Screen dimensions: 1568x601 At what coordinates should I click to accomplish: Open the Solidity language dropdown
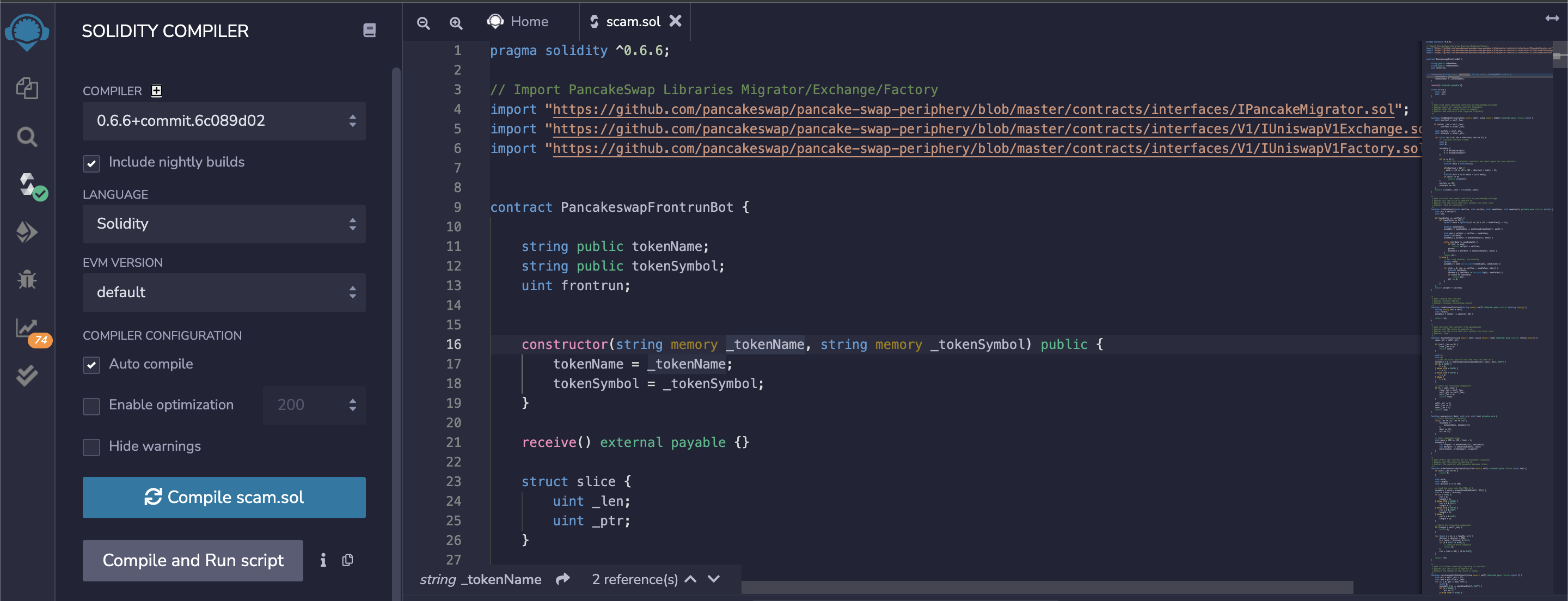pos(224,224)
